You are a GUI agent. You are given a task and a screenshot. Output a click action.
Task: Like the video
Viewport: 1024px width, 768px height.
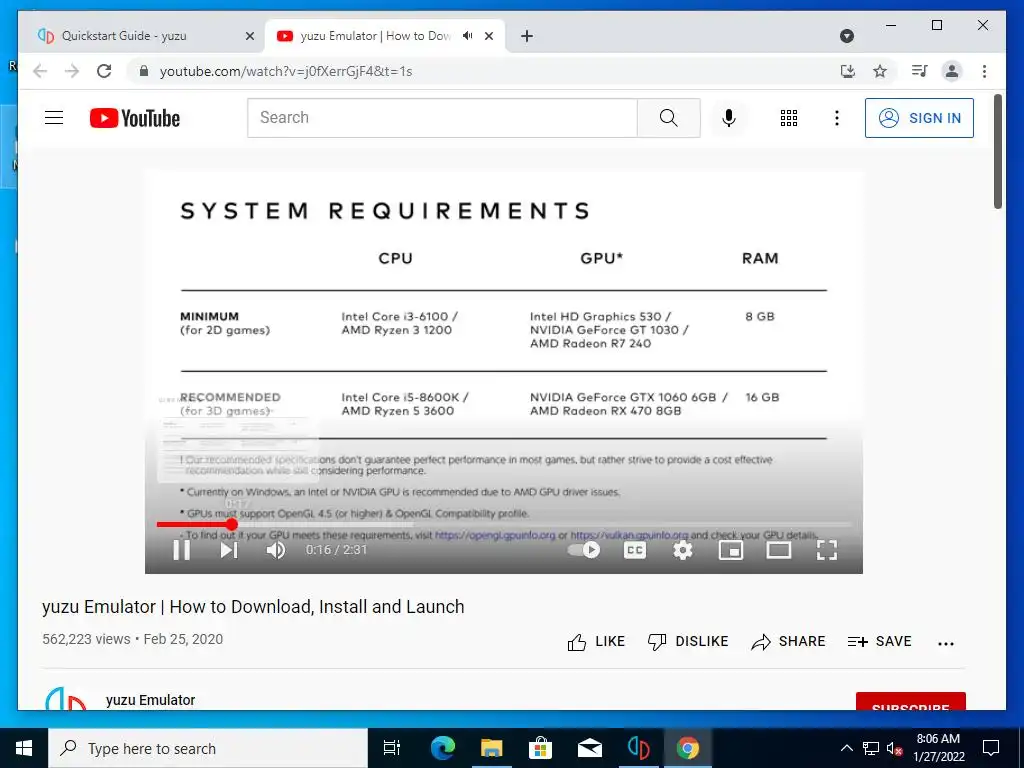point(596,642)
